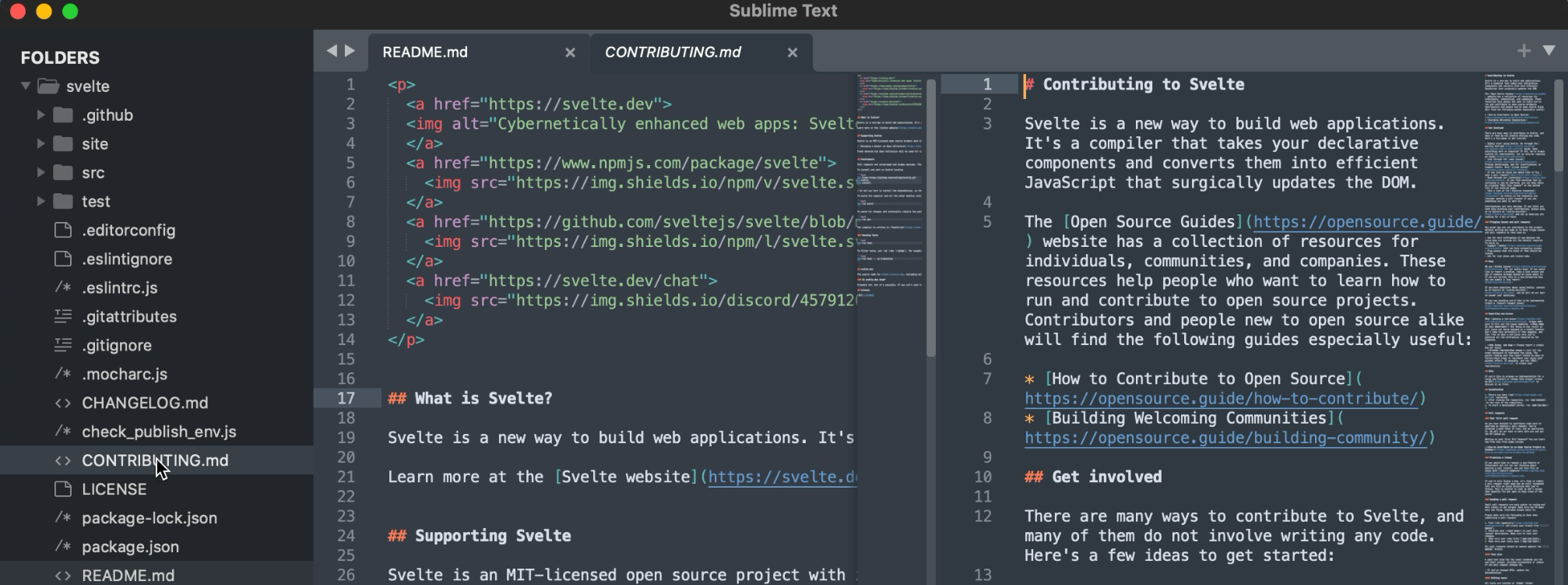Click the CONTRIBUTING pane vertical scrollbar
Image resolution: width=1568 pixels, height=585 pixels.
pyautogui.click(x=1559, y=125)
